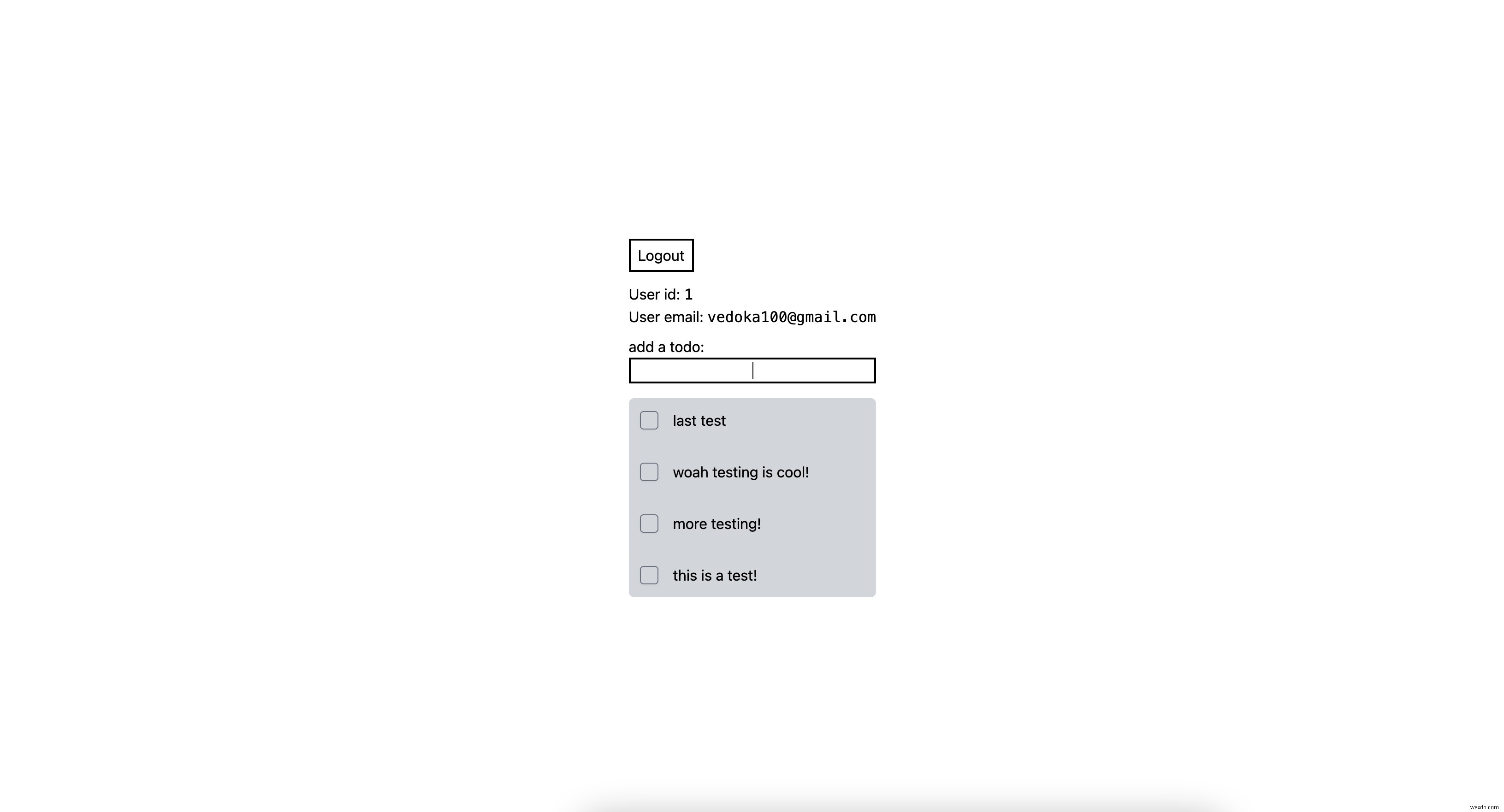
Task: Toggle the checkbox next to 'woah testing is cool!'
Action: point(649,471)
